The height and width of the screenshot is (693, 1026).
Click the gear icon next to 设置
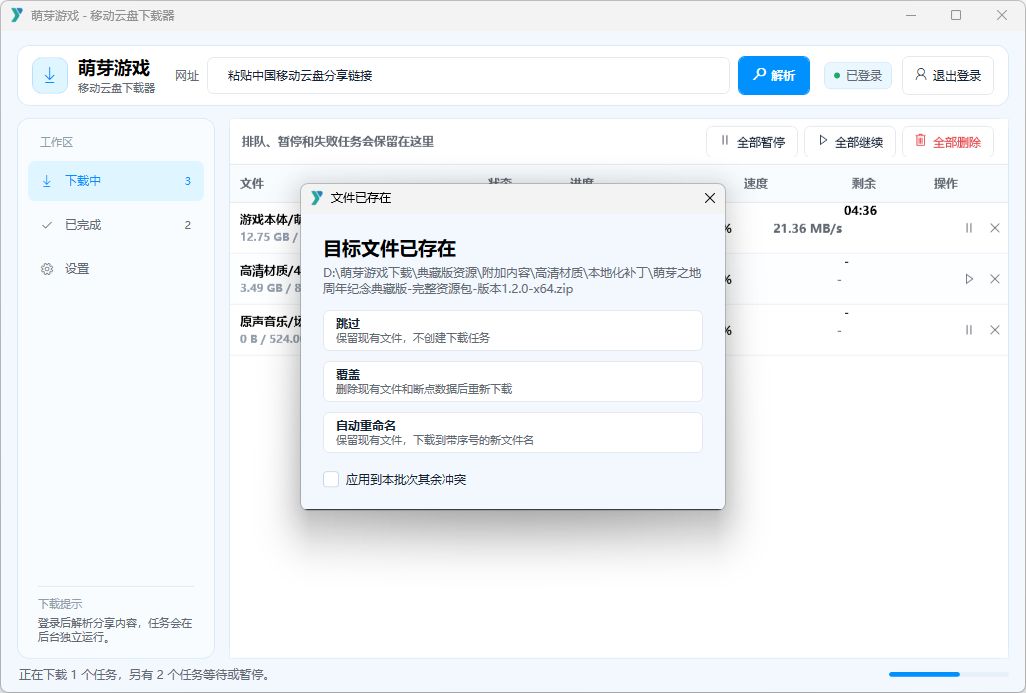[x=47, y=269]
